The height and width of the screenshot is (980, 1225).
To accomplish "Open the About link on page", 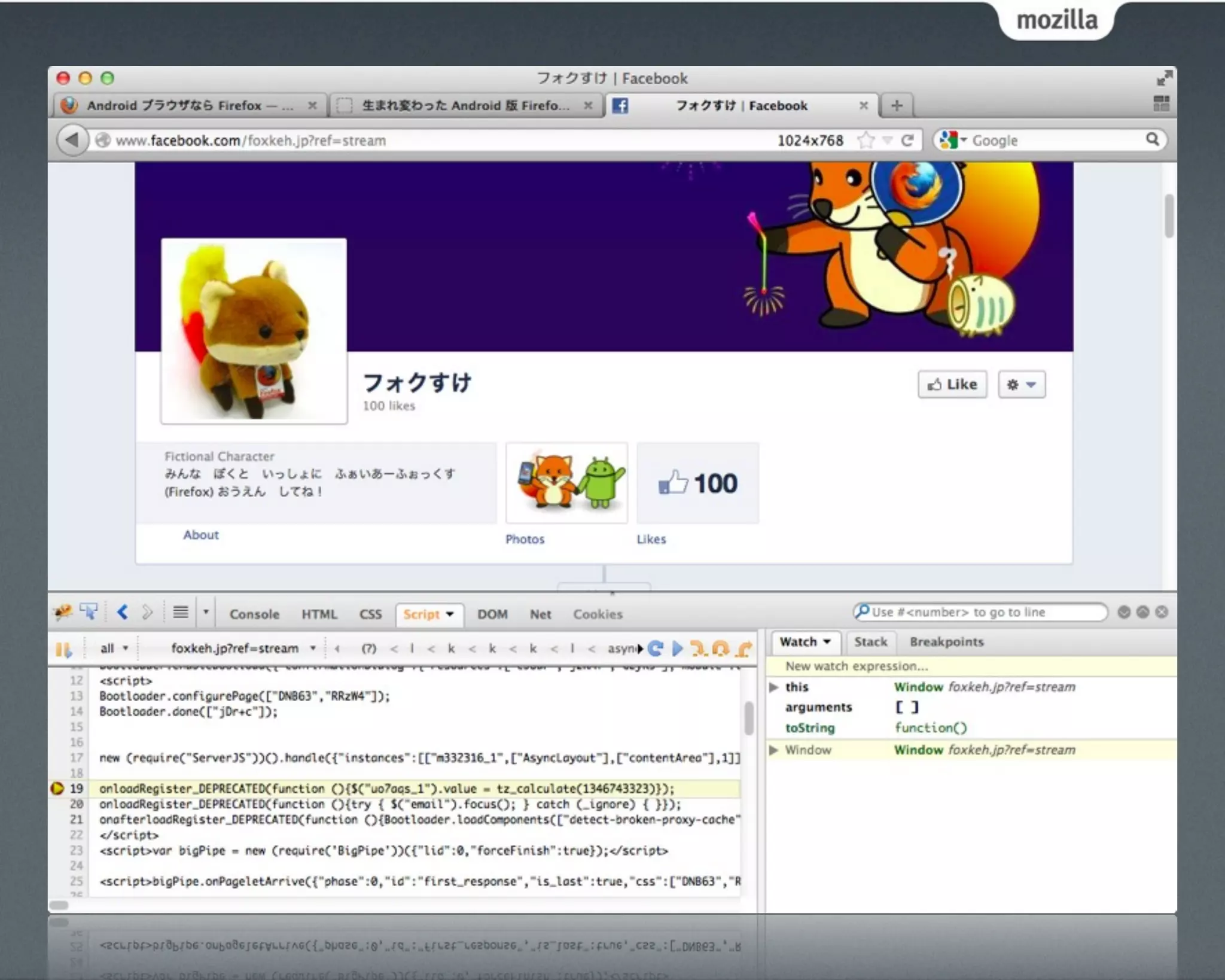I will pyautogui.click(x=201, y=535).
